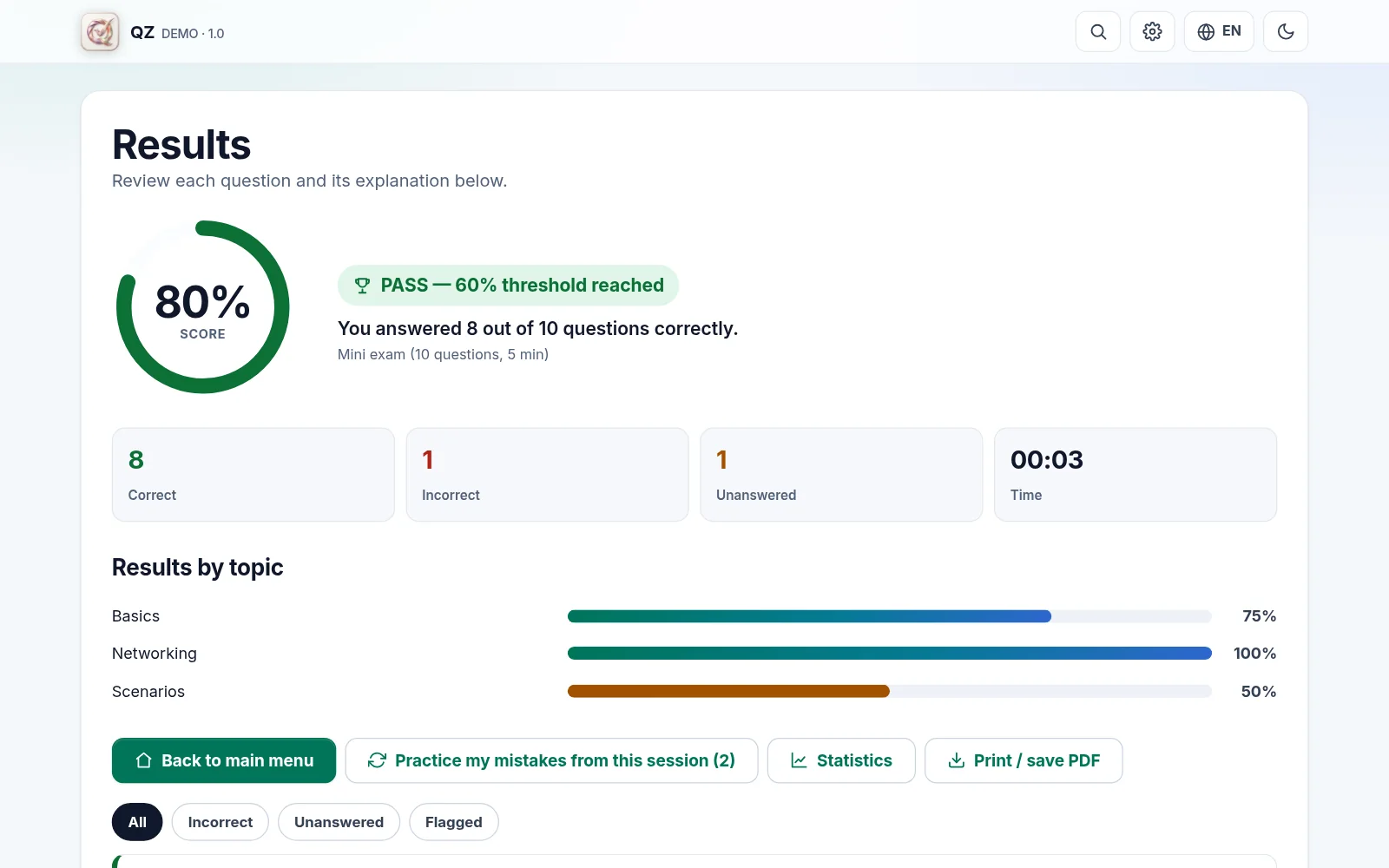The height and width of the screenshot is (868, 1389).
Task: Click the Basics 75% progress bar
Action: point(890,616)
